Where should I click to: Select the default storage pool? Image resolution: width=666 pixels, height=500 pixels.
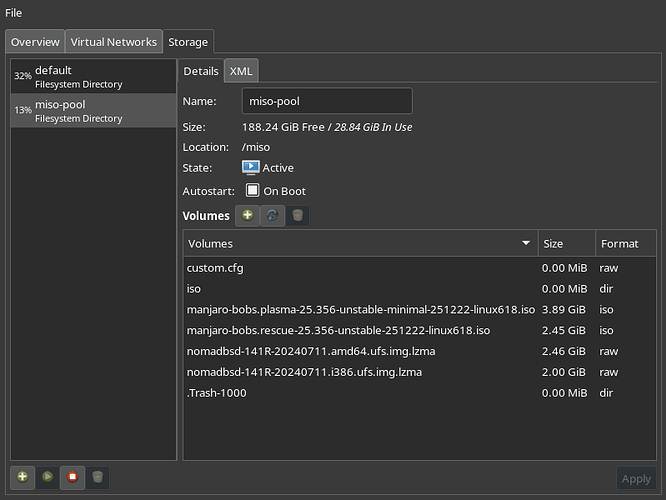click(x=92, y=77)
